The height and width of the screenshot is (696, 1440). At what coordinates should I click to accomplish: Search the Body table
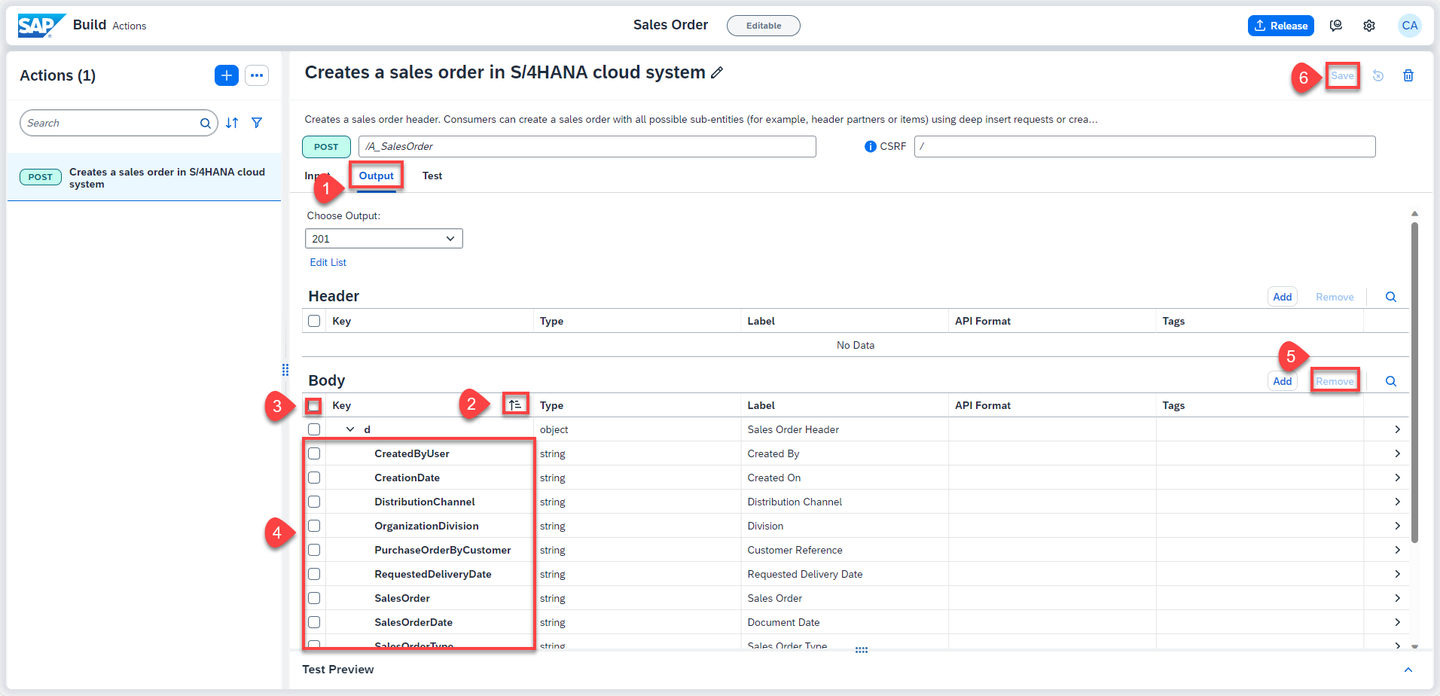pyautogui.click(x=1390, y=381)
